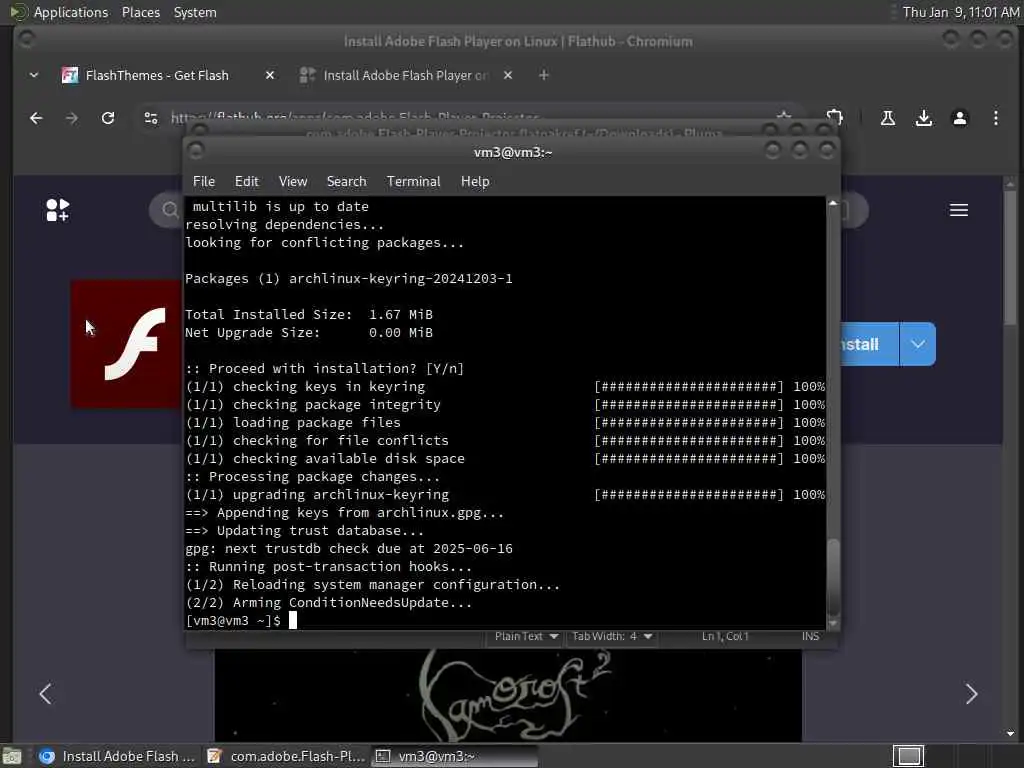Click the forward navigation arrow in Chromium

coord(72,118)
